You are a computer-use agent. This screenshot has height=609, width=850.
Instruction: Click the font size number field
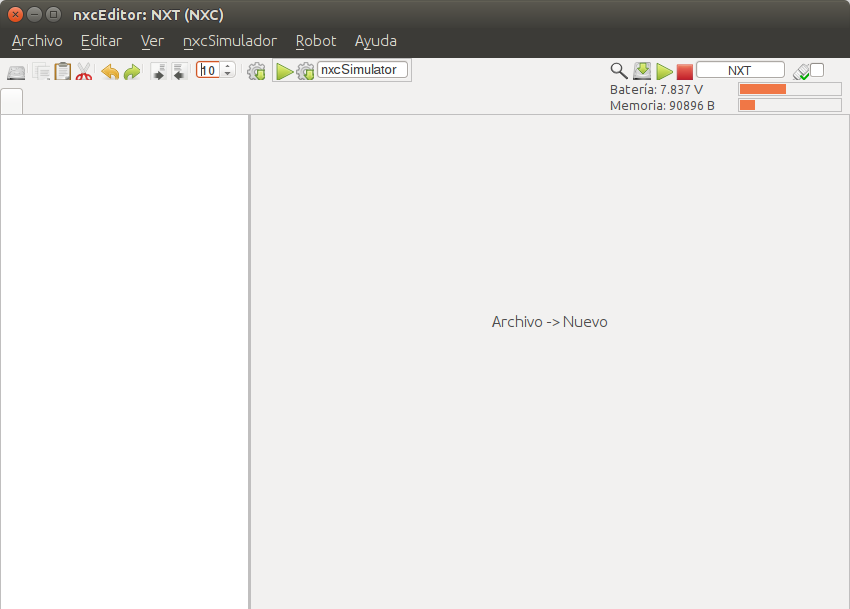[208, 70]
